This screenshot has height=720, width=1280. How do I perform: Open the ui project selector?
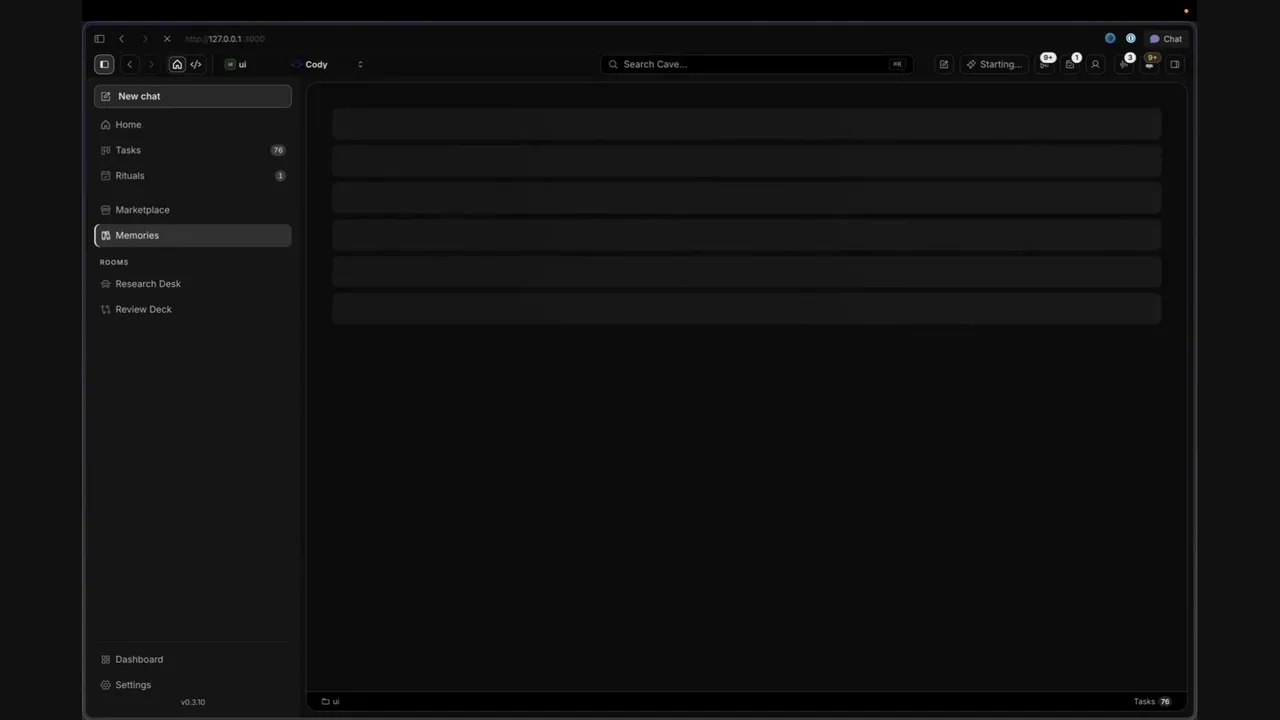click(237, 64)
